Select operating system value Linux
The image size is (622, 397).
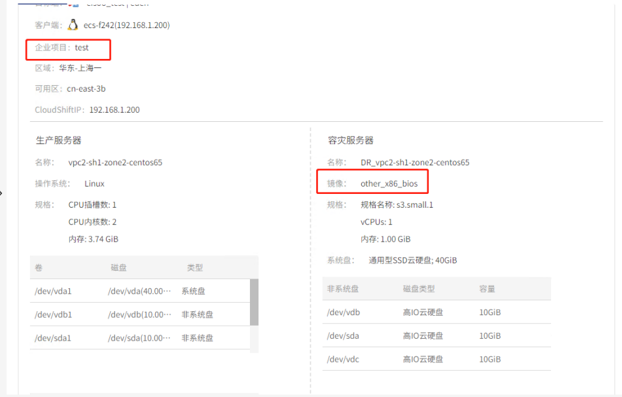click(94, 184)
